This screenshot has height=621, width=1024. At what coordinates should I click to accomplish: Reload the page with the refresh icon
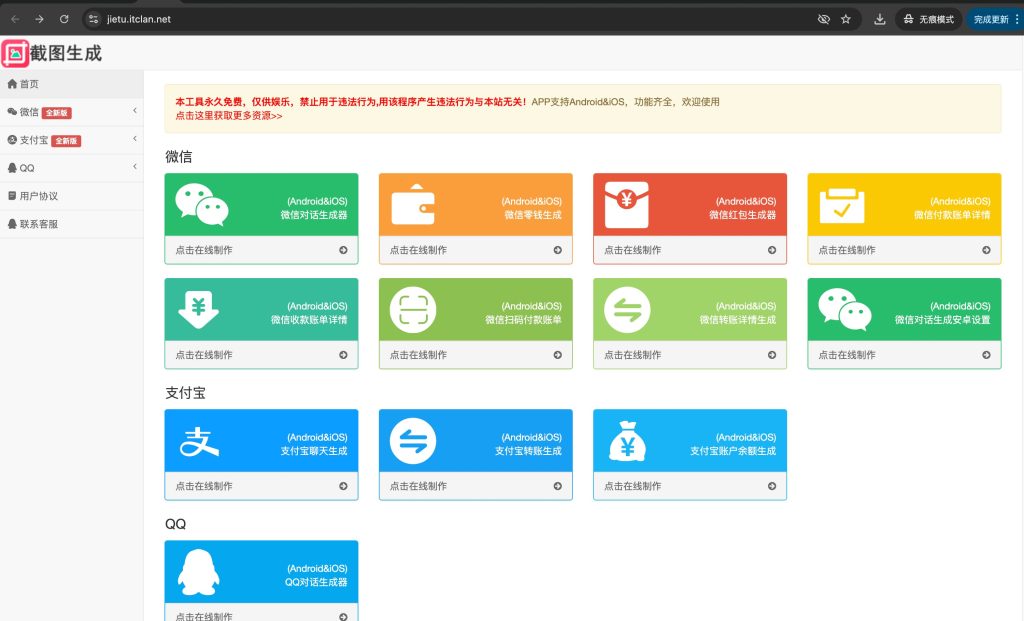[64, 19]
